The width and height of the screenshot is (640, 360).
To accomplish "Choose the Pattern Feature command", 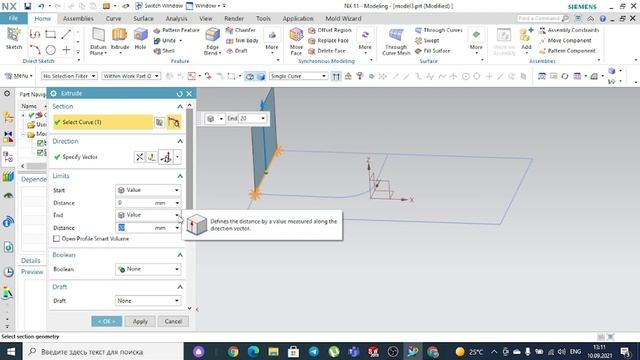I will pos(176,30).
